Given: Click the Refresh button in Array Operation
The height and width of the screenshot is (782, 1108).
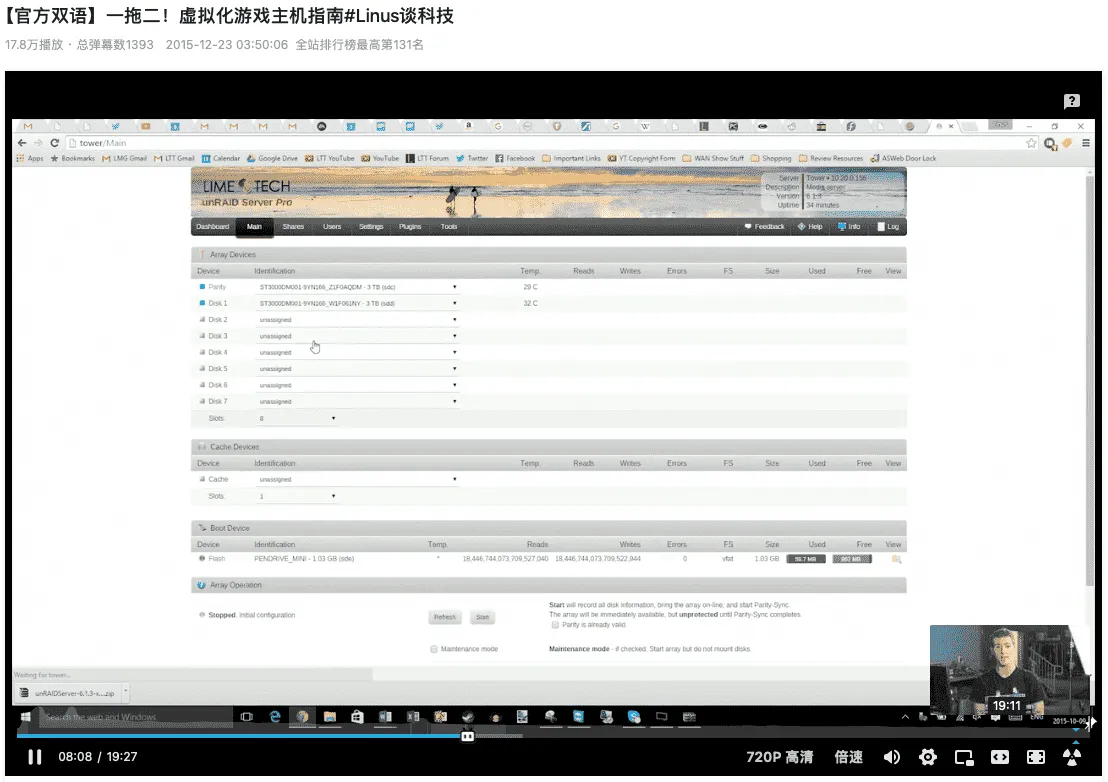Looking at the screenshot, I should click(x=444, y=617).
